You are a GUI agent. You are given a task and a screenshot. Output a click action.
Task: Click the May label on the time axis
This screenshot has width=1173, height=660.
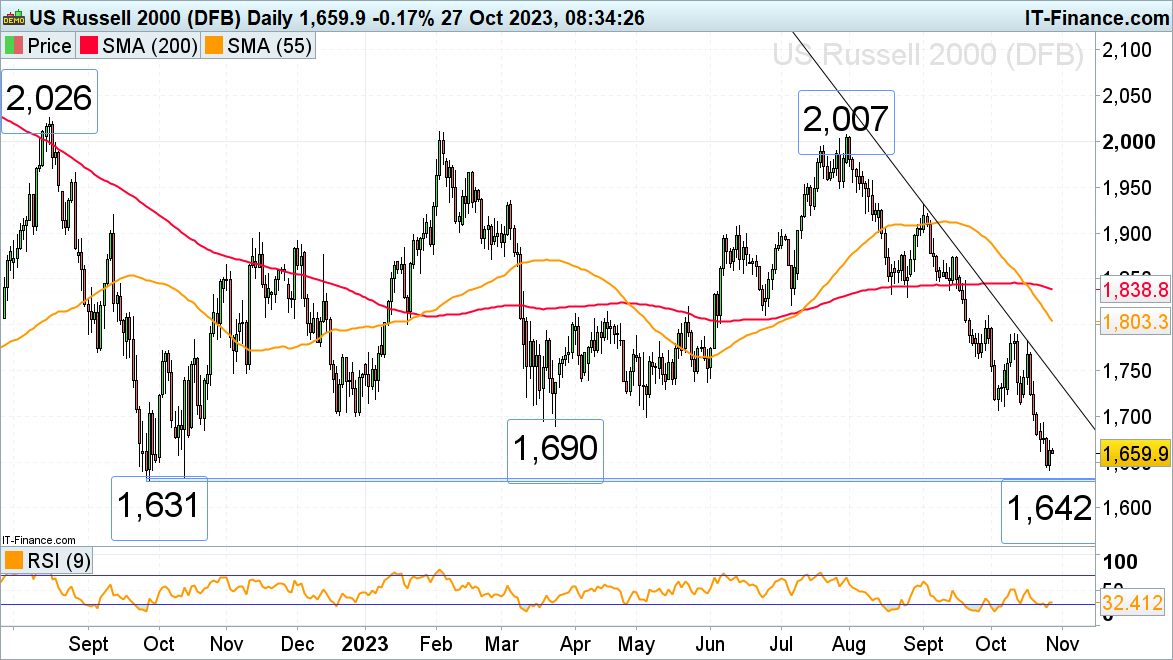coord(636,644)
